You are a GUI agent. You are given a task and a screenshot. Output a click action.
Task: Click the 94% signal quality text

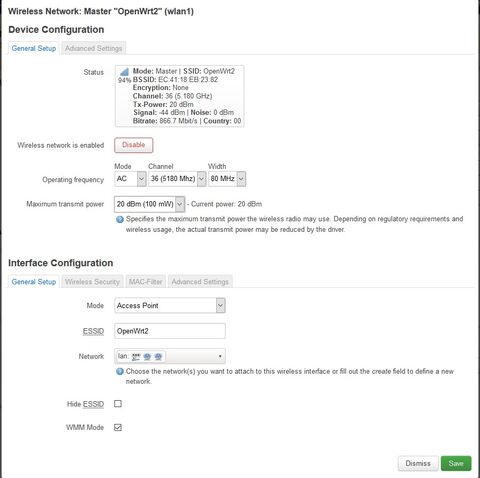click(x=124, y=80)
